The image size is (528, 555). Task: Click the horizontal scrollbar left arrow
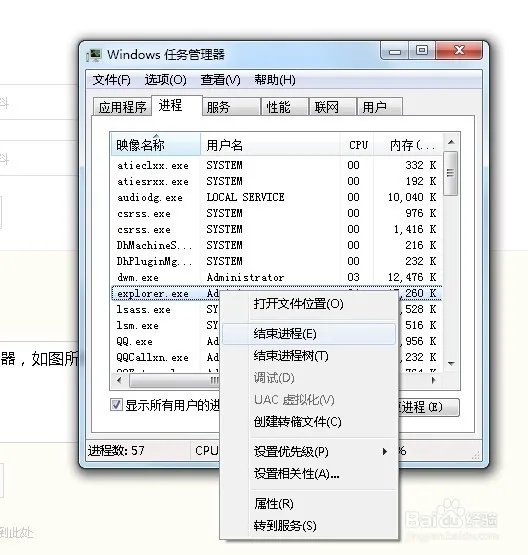(x=119, y=381)
